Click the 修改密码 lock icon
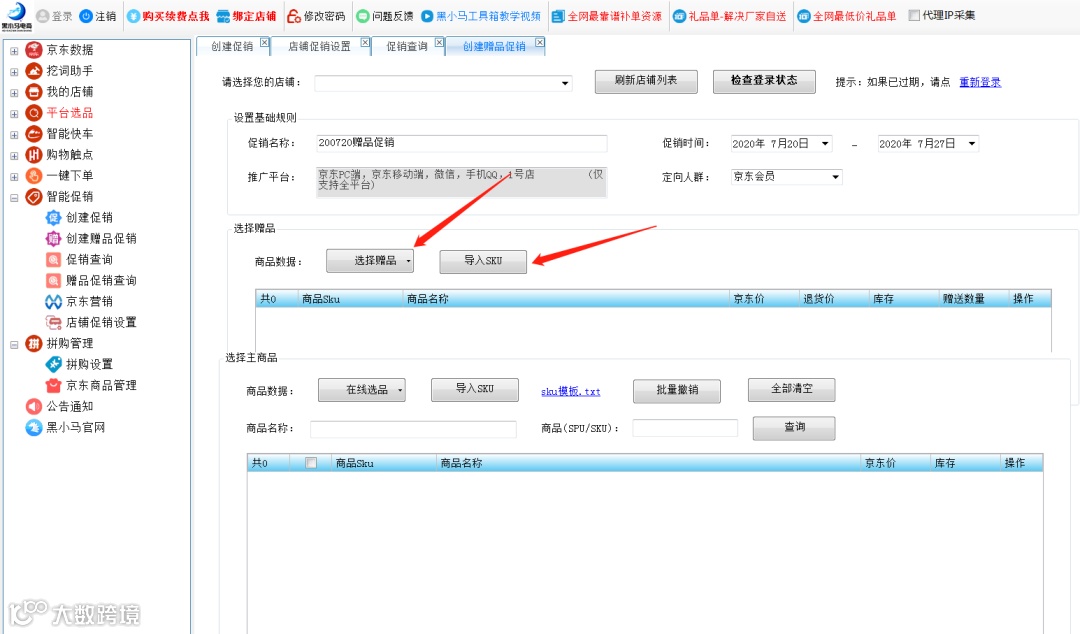 click(x=294, y=16)
